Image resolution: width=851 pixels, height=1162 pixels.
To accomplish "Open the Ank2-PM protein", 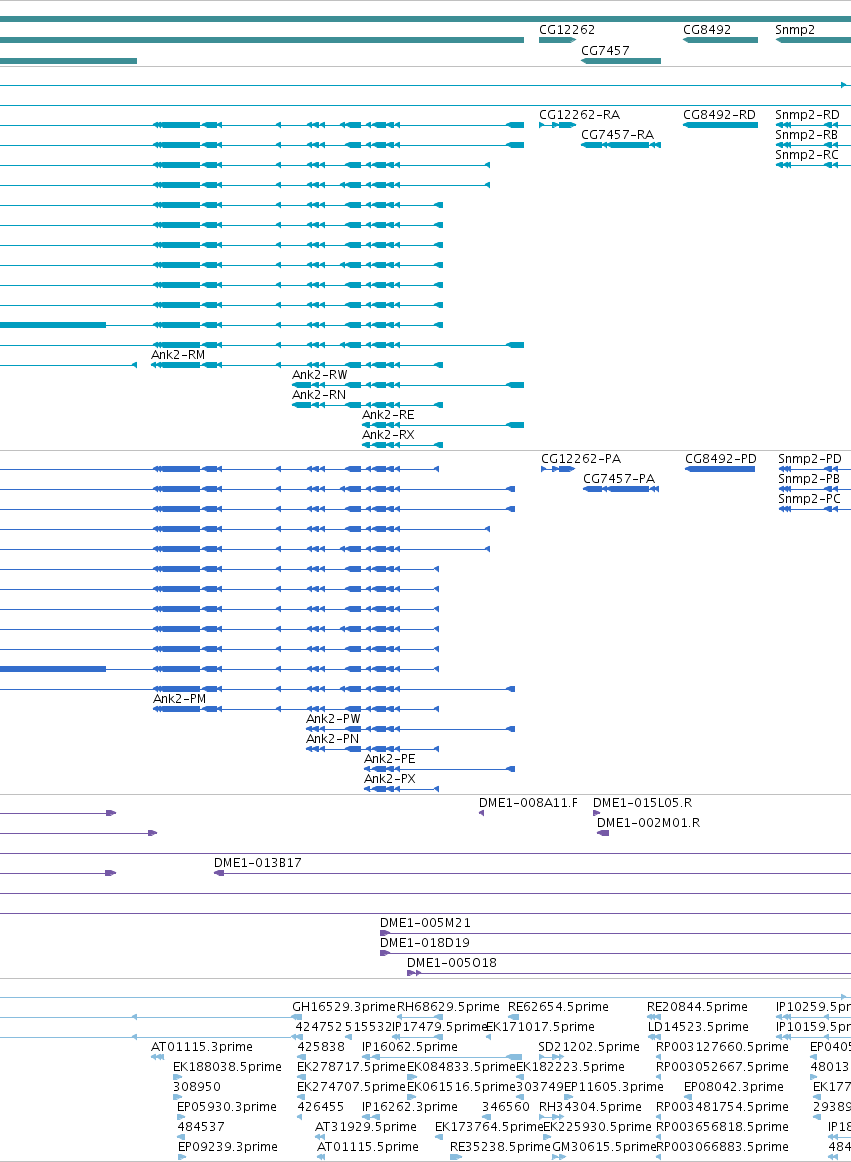I will pos(180,699).
